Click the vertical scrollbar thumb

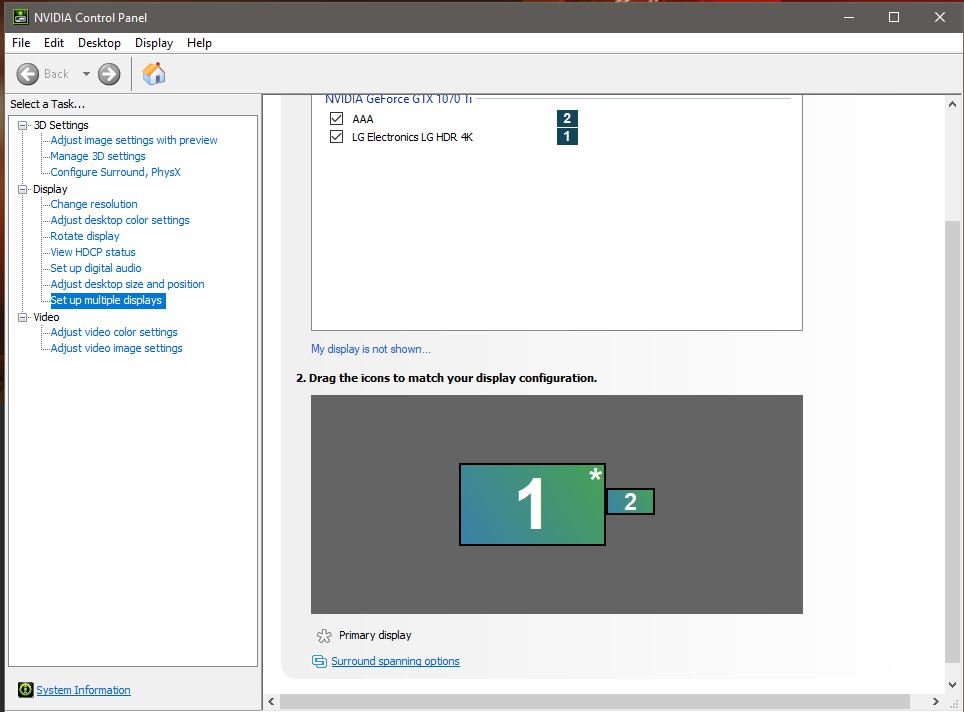(952, 441)
